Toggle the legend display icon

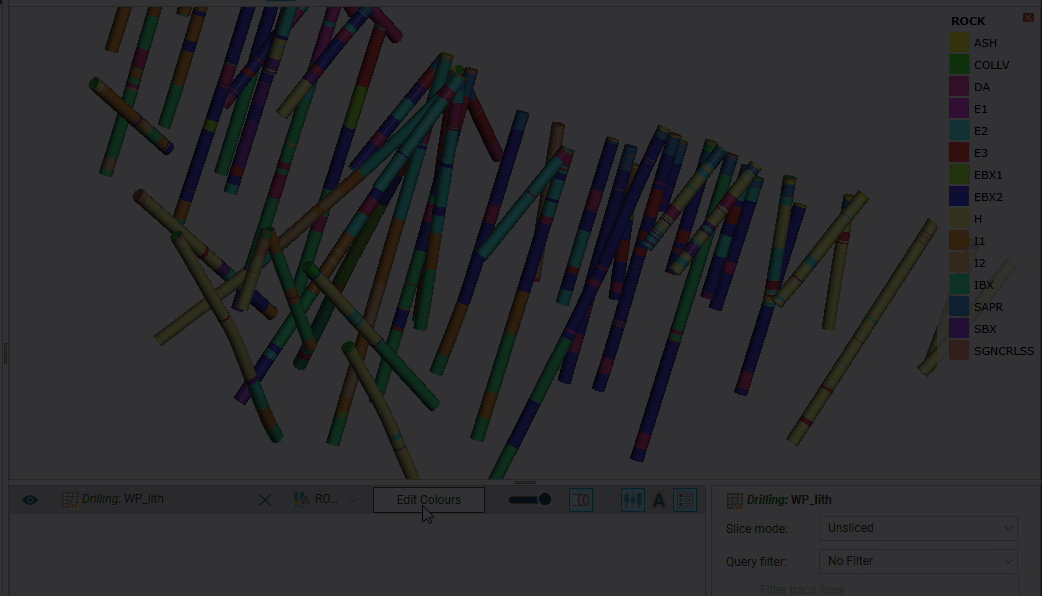[685, 500]
